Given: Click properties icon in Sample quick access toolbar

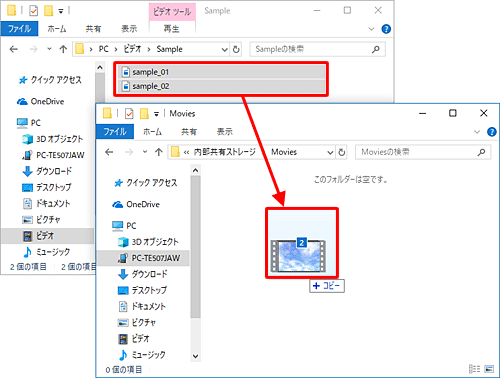Looking at the screenshot, I should pyautogui.click(x=33, y=11).
